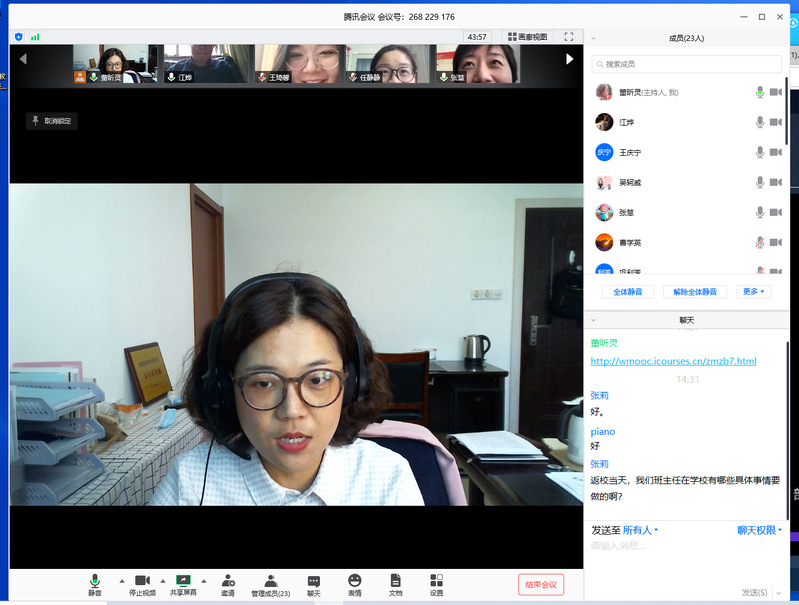Open the wmooc.icourses.cn link in chat
The height and width of the screenshot is (605, 799).
pos(673,361)
